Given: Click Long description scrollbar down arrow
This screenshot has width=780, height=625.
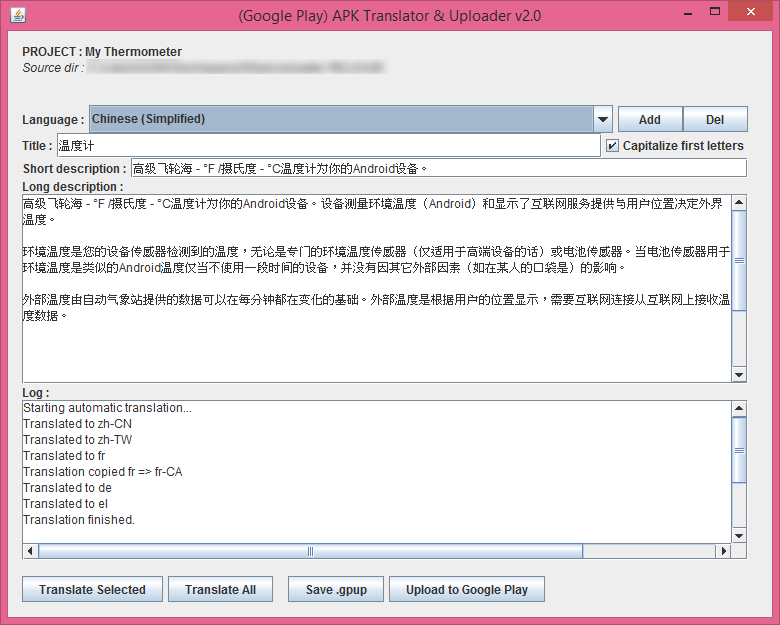Looking at the screenshot, I should (x=739, y=375).
